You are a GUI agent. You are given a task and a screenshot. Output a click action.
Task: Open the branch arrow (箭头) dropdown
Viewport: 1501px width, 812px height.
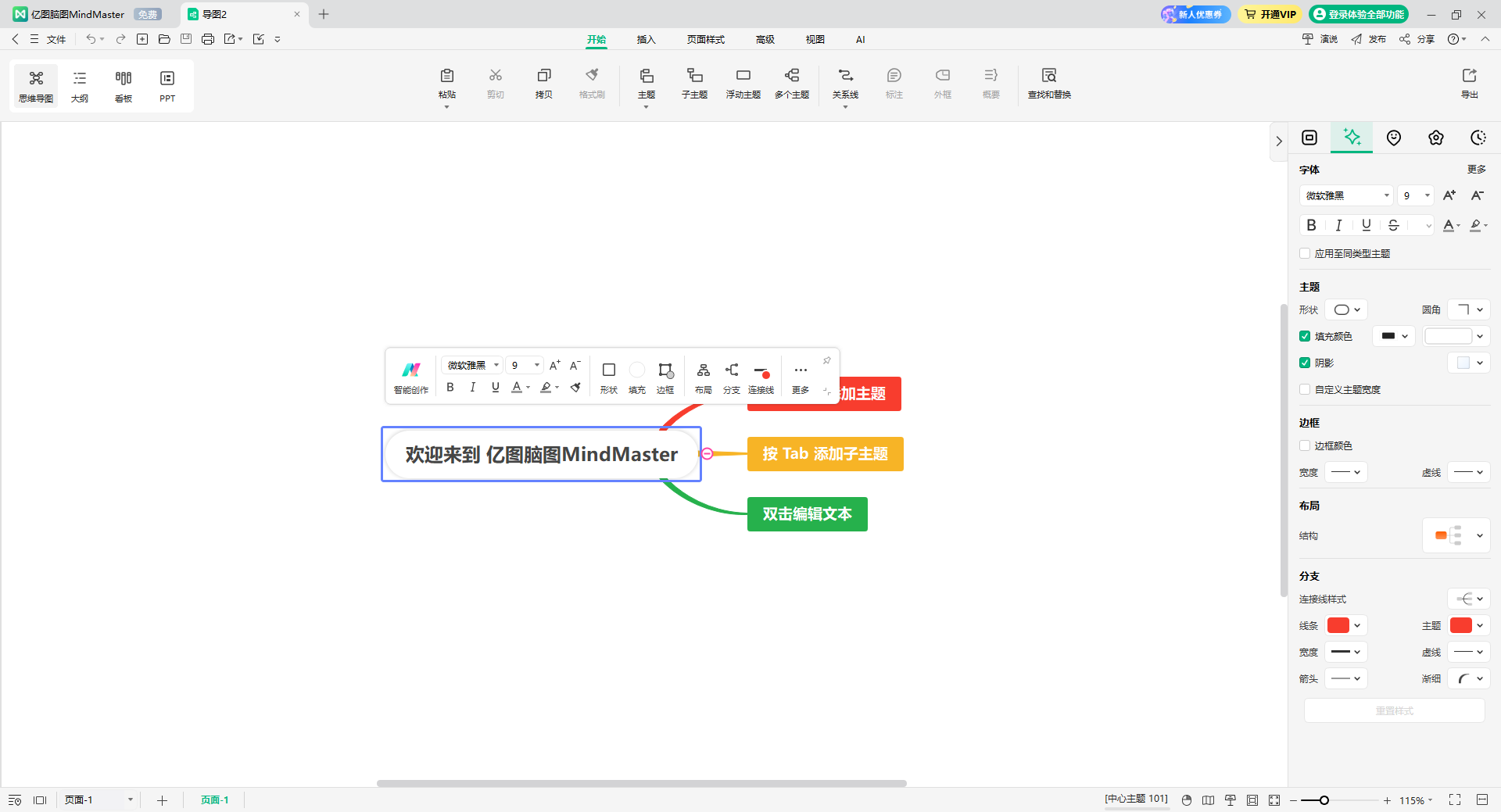(x=1346, y=678)
